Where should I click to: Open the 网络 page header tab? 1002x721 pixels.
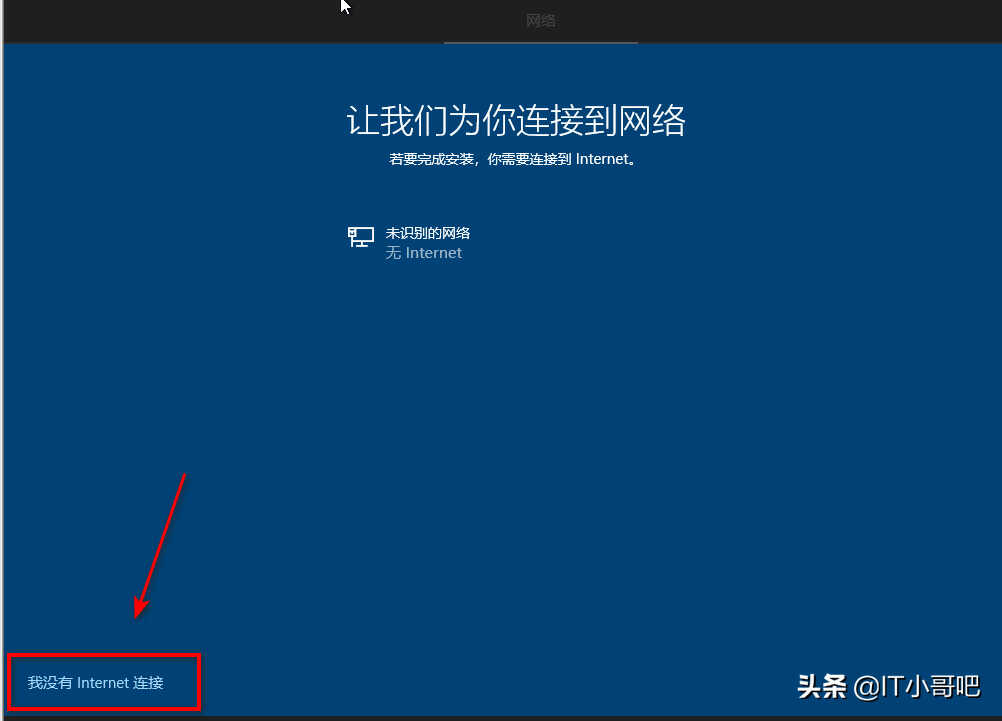click(540, 20)
